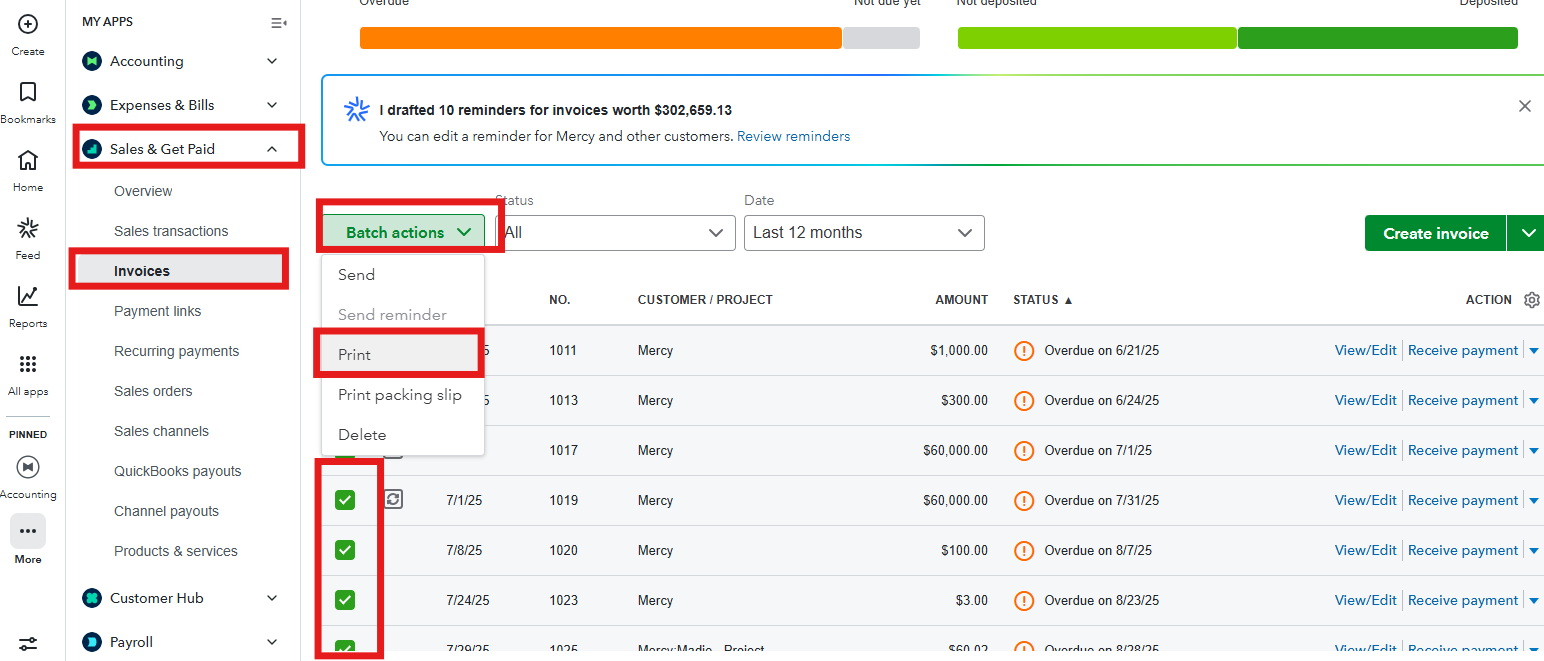The height and width of the screenshot is (661, 1544).
Task: Sort by CUSTOMER / PROJECT header
Action: (x=705, y=300)
